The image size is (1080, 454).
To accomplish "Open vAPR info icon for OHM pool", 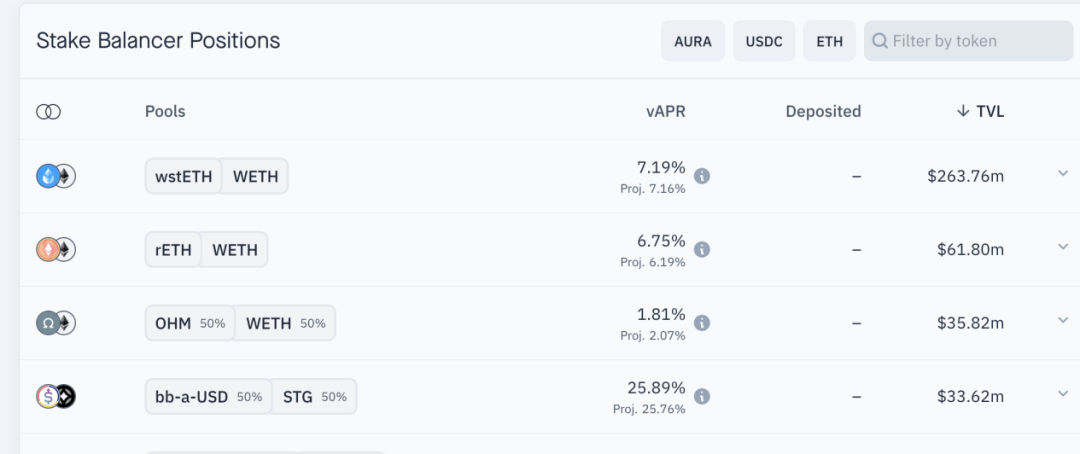I will pyautogui.click(x=702, y=323).
